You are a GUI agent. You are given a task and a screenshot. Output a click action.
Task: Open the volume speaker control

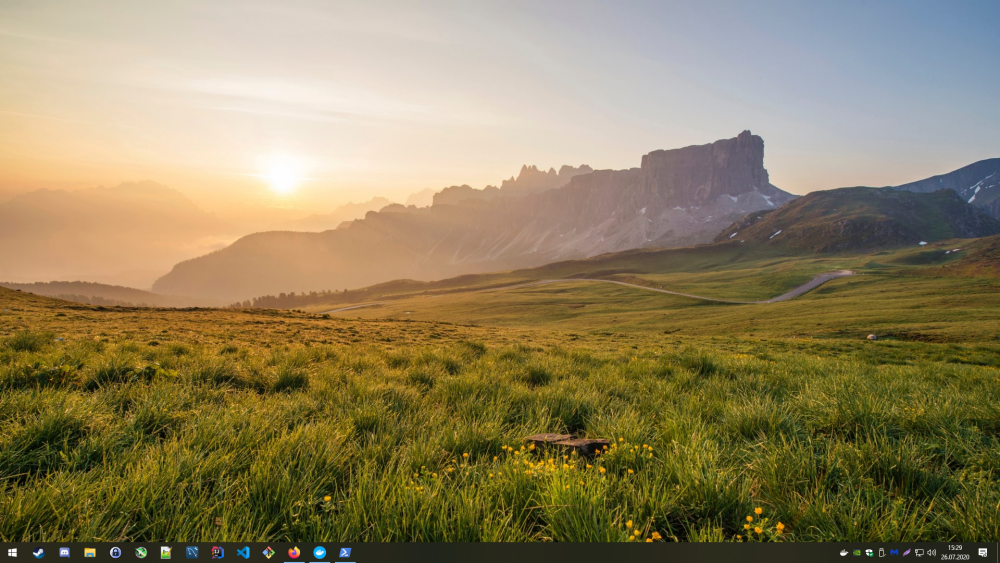[x=931, y=552]
